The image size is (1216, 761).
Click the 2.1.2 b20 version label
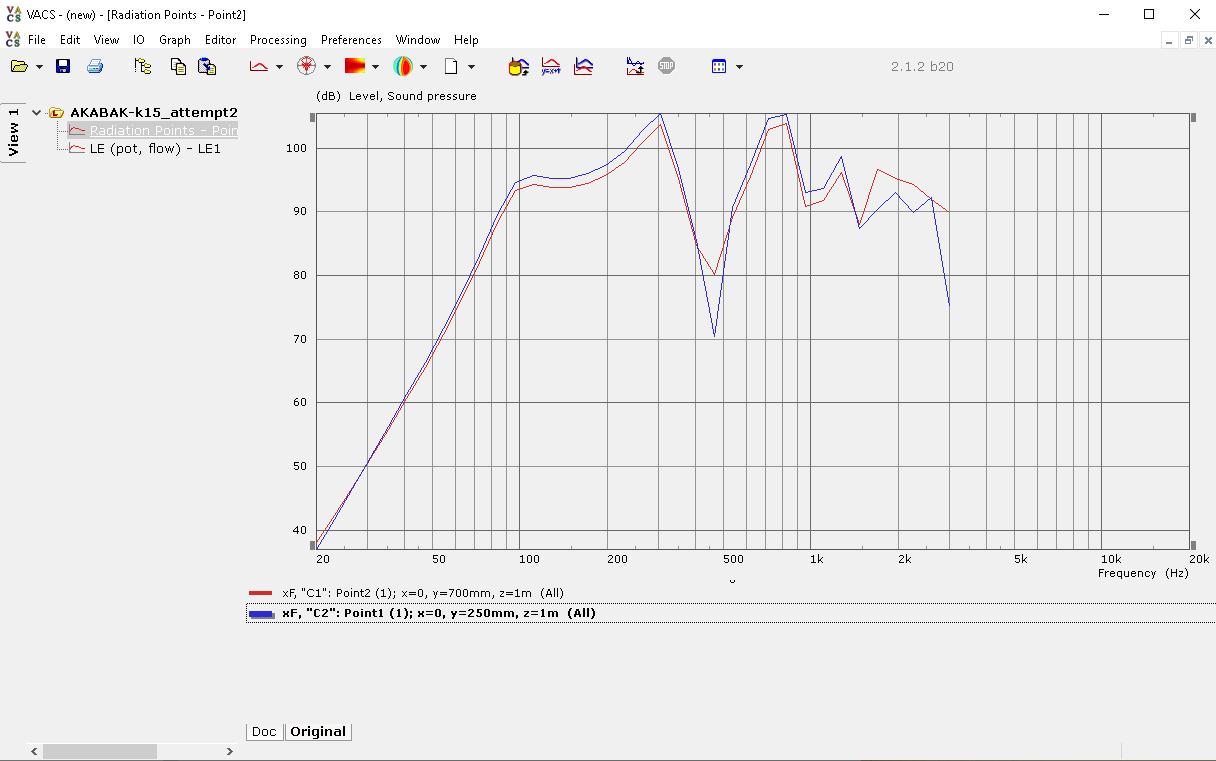pyautogui.click(x=922, y=66)
